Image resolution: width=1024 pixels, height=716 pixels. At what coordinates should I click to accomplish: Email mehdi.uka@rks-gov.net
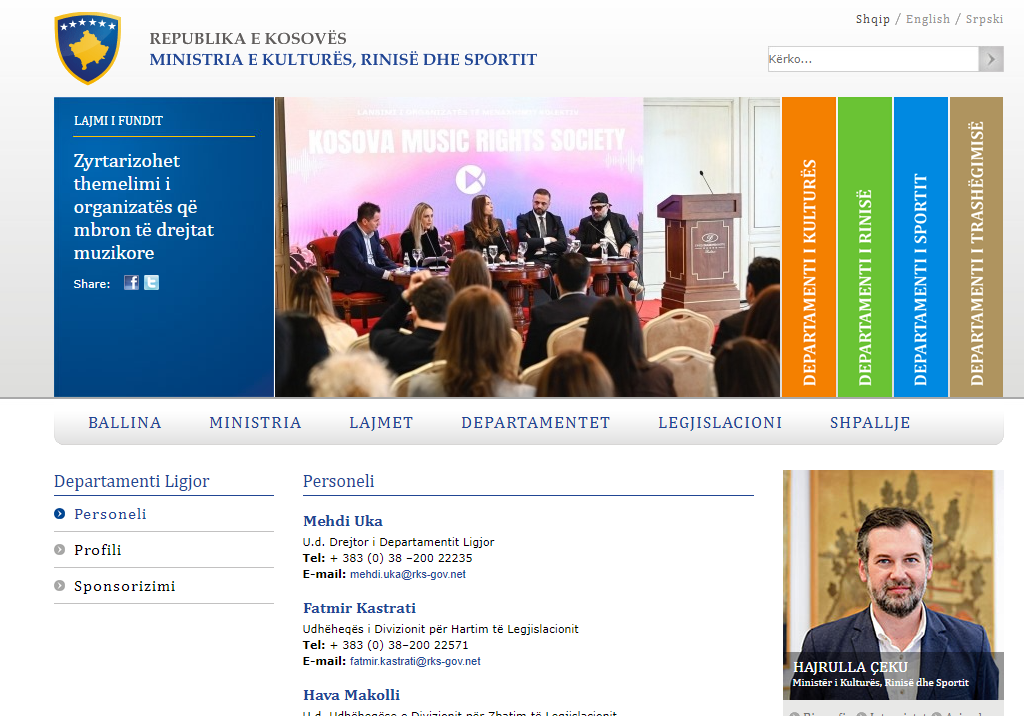coord(407,575)
